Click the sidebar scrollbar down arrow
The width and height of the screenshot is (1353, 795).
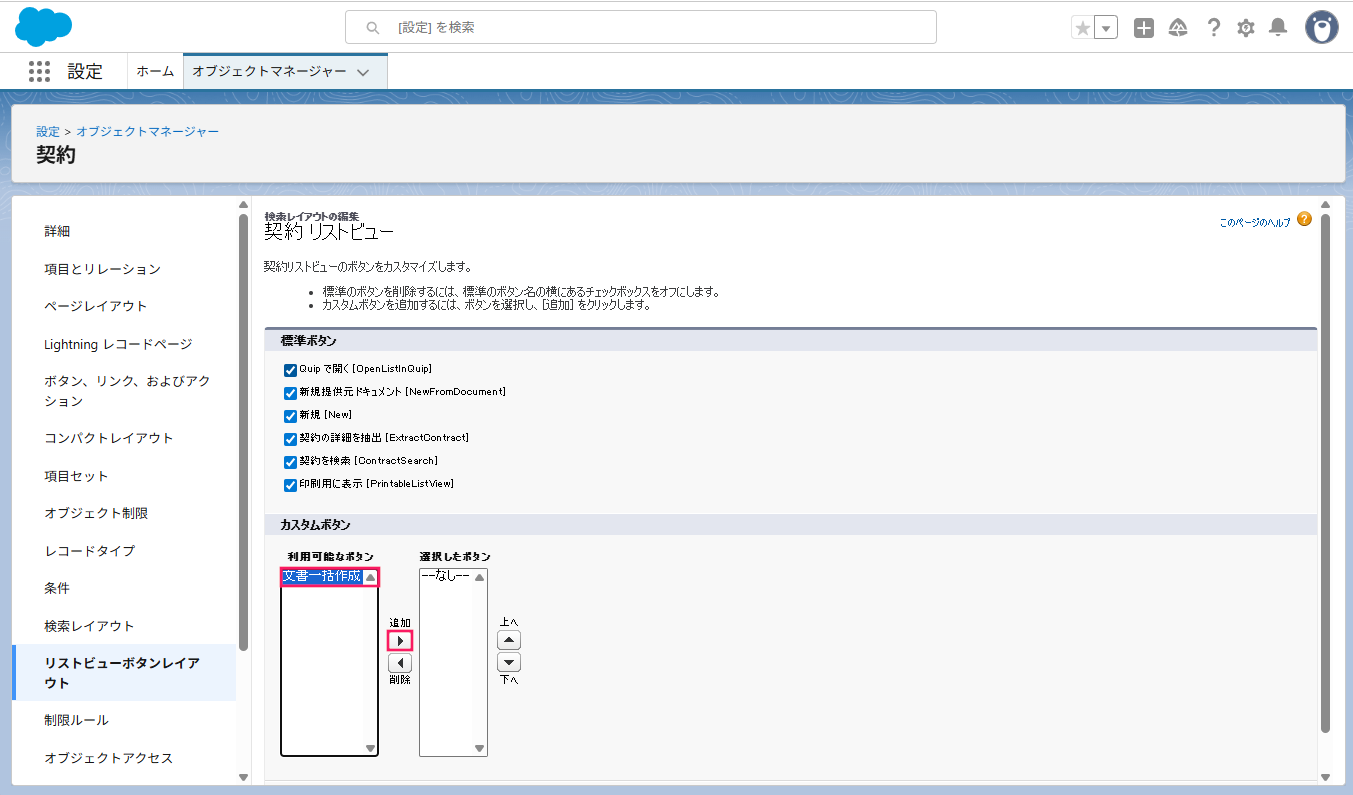tap(243, 777)
